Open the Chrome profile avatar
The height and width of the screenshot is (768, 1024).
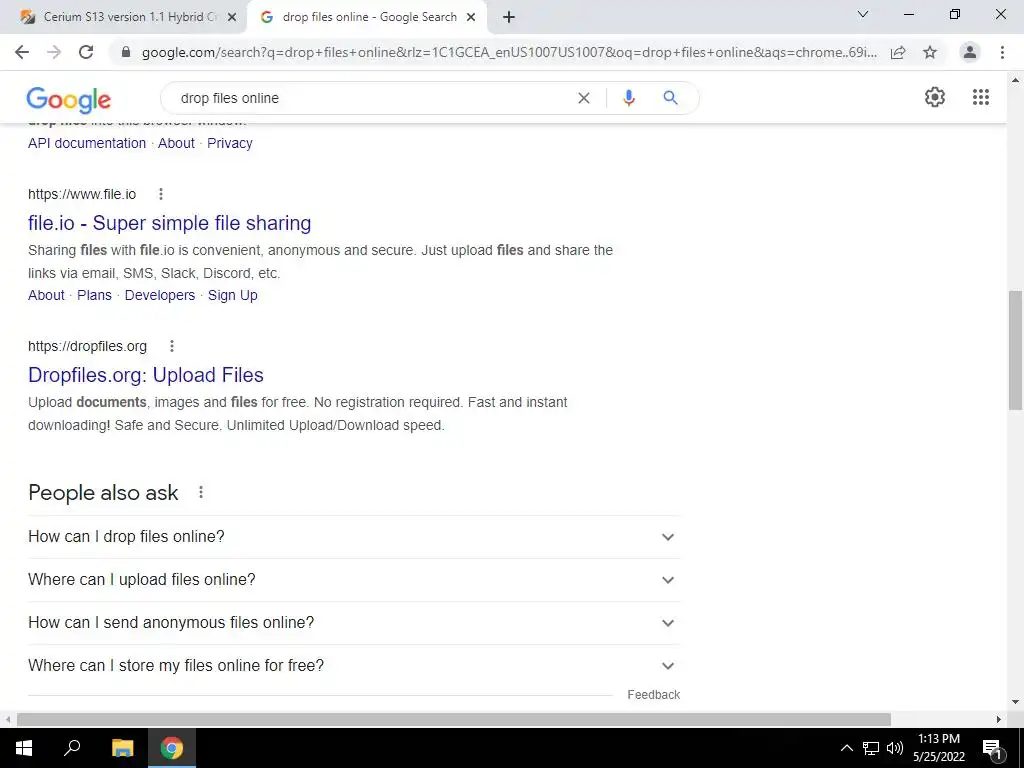pyautogui.click(x=970, y=52)
